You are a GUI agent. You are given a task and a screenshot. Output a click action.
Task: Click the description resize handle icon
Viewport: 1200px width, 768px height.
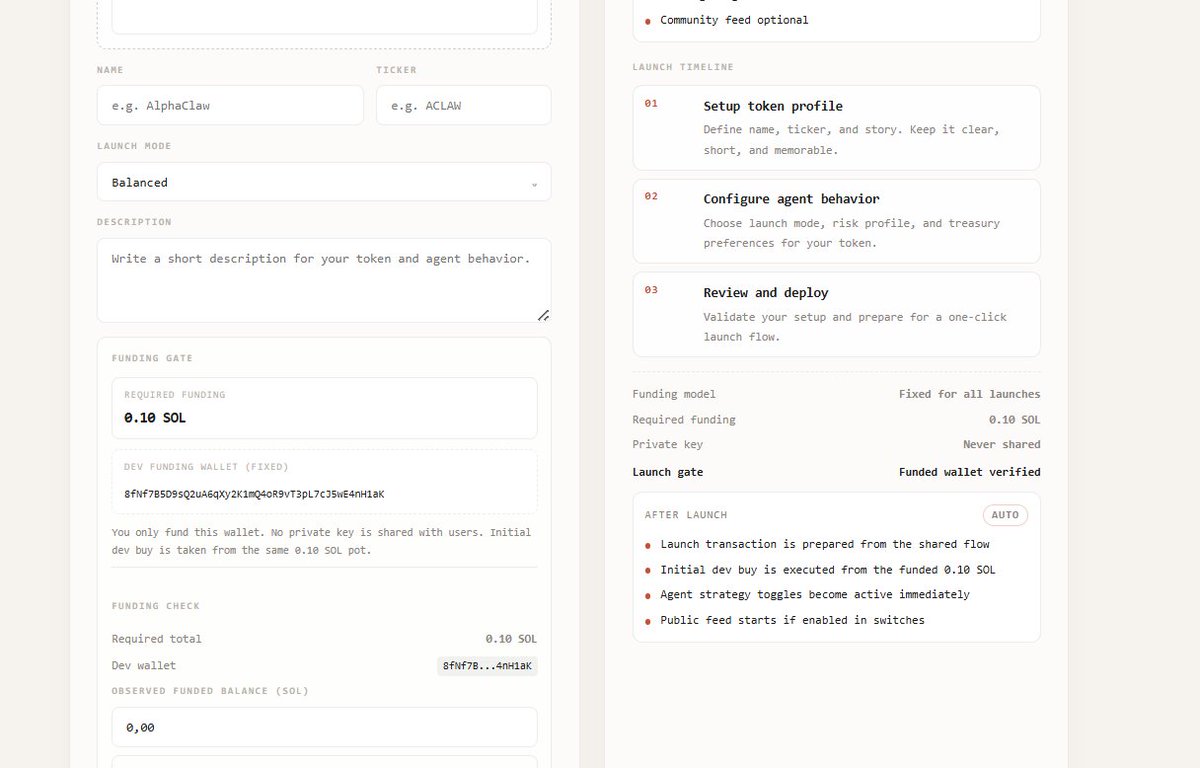543,315
